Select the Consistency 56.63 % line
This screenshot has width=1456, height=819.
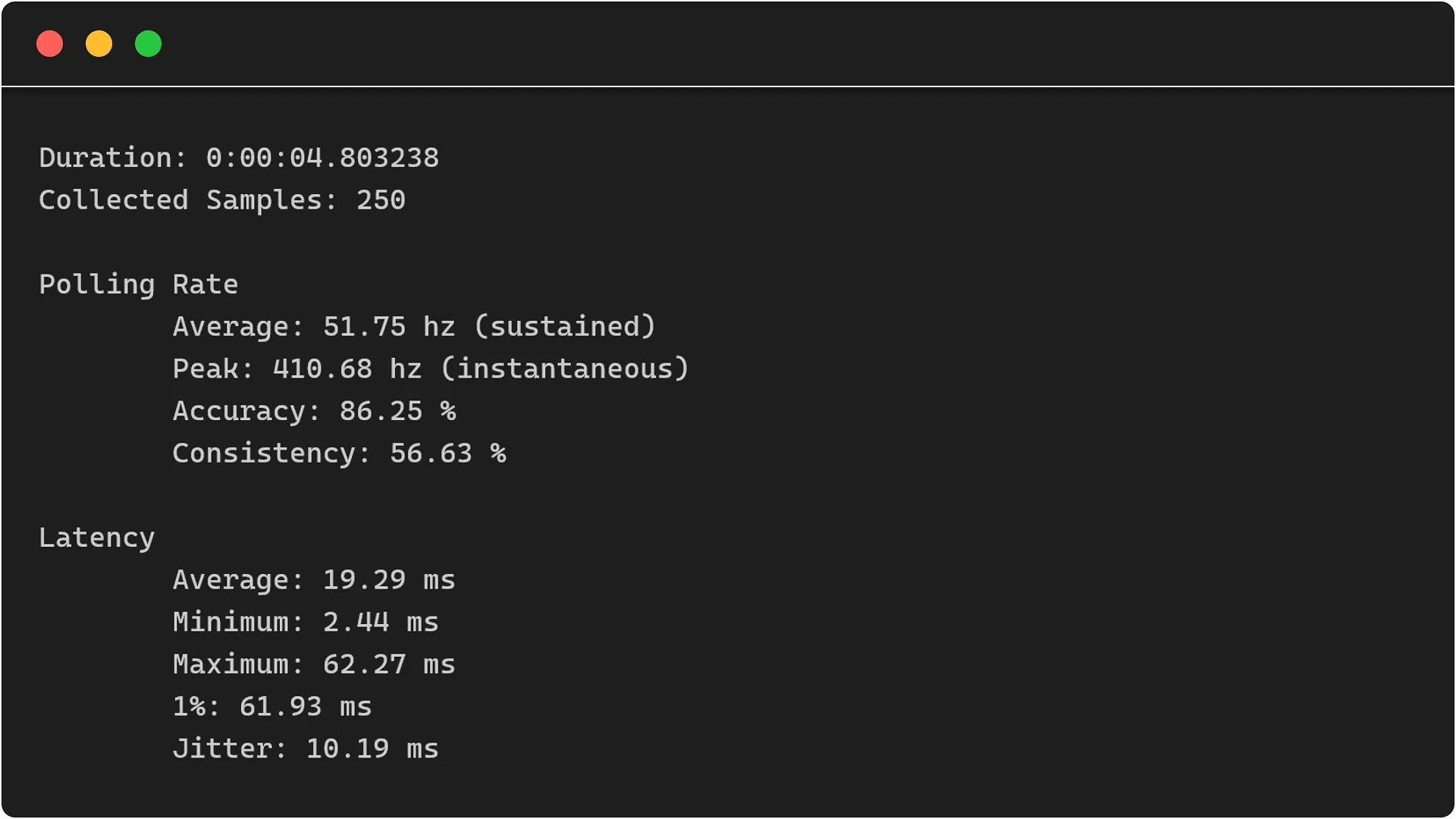click(339, 453)
